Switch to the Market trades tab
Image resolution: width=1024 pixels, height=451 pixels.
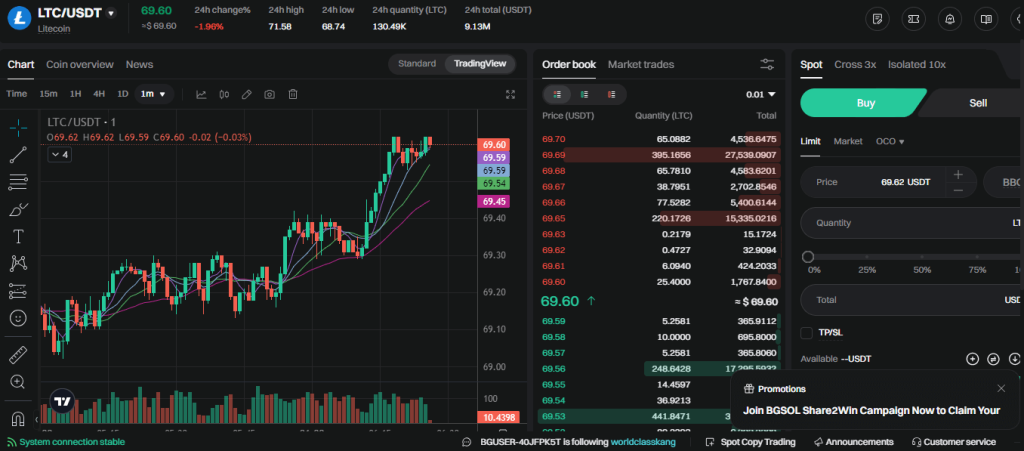pos(641,64)
